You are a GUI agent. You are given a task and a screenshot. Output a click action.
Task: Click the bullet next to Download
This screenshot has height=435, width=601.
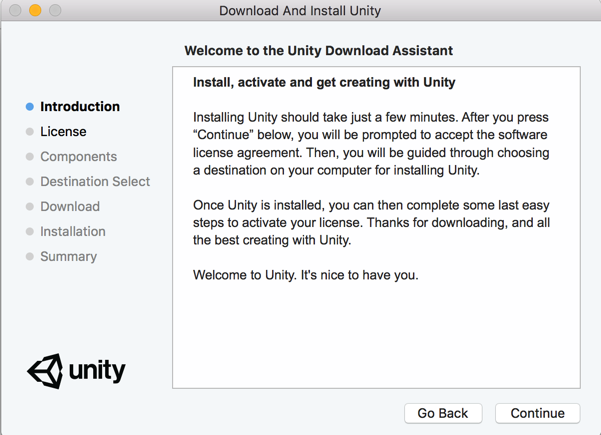tap(30, 207)
